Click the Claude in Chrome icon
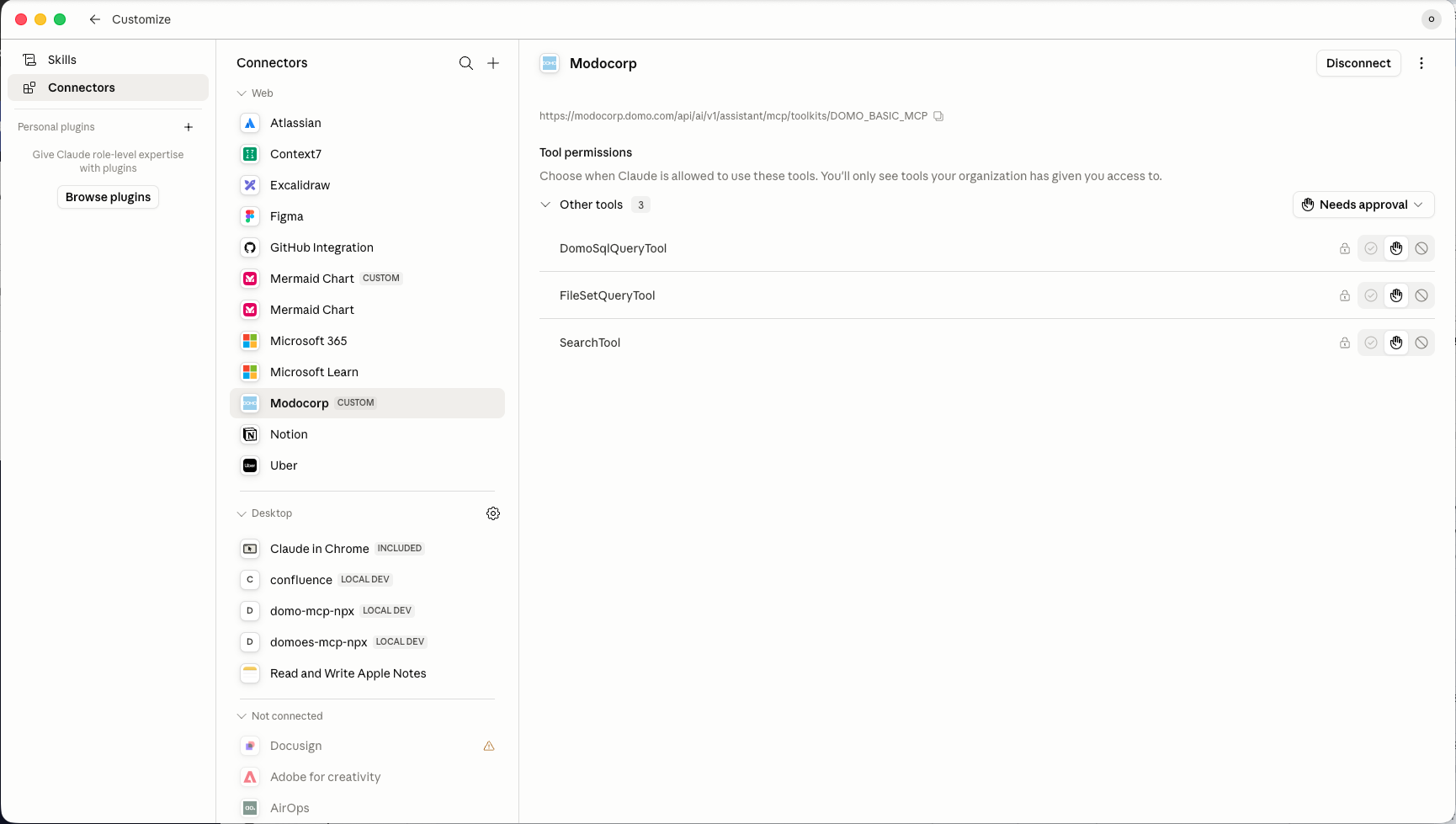The image size is (1456, 824). click(x=250, y=549)
